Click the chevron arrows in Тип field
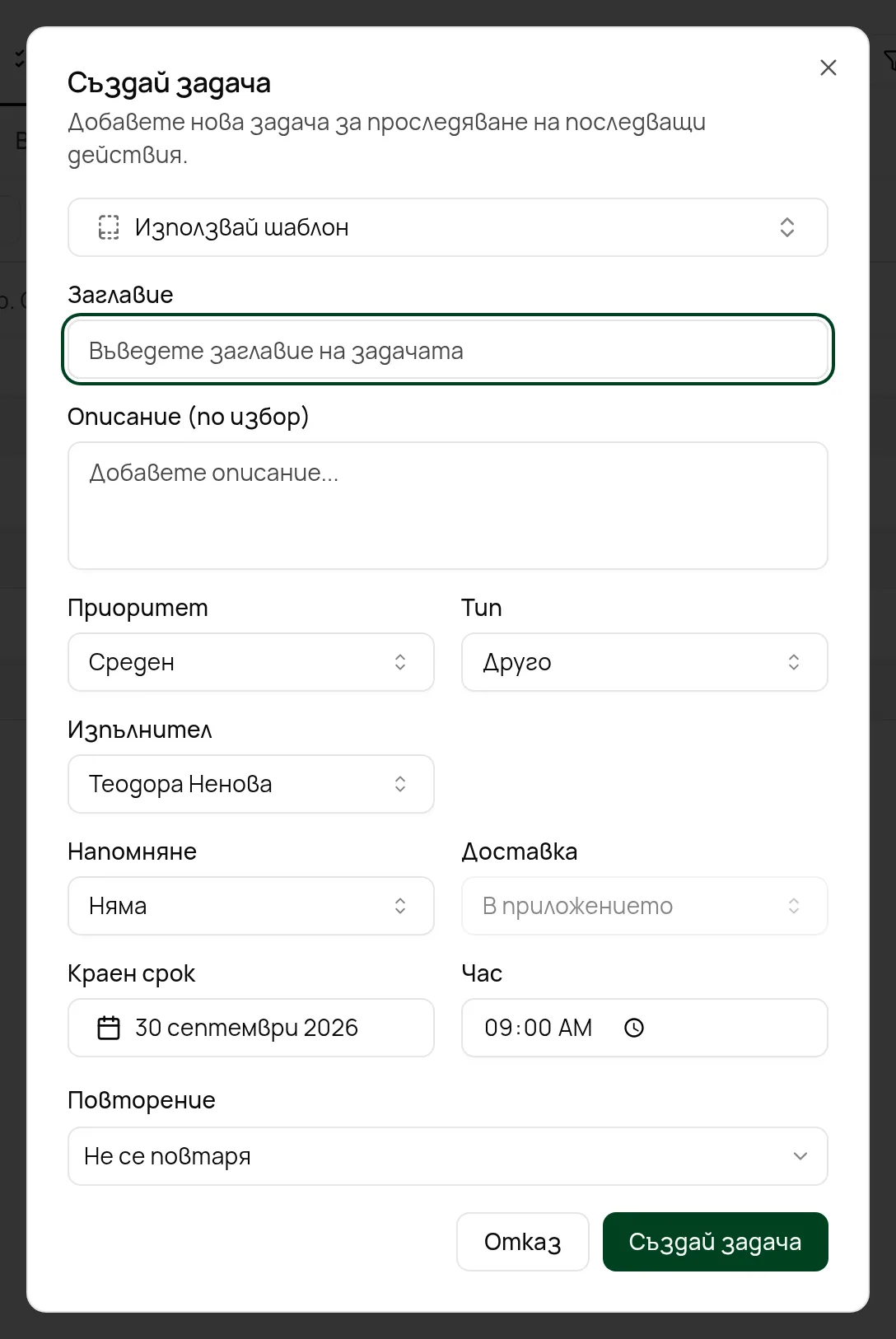 point(794,662)
